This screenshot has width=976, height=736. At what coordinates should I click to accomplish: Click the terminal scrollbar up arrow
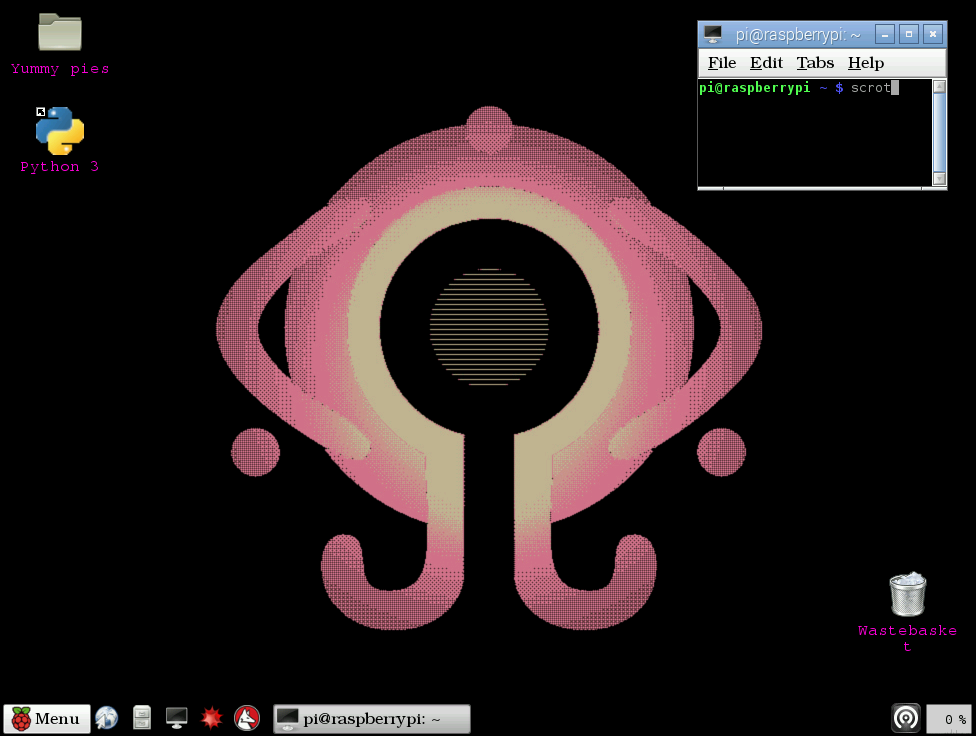(939, 87)
